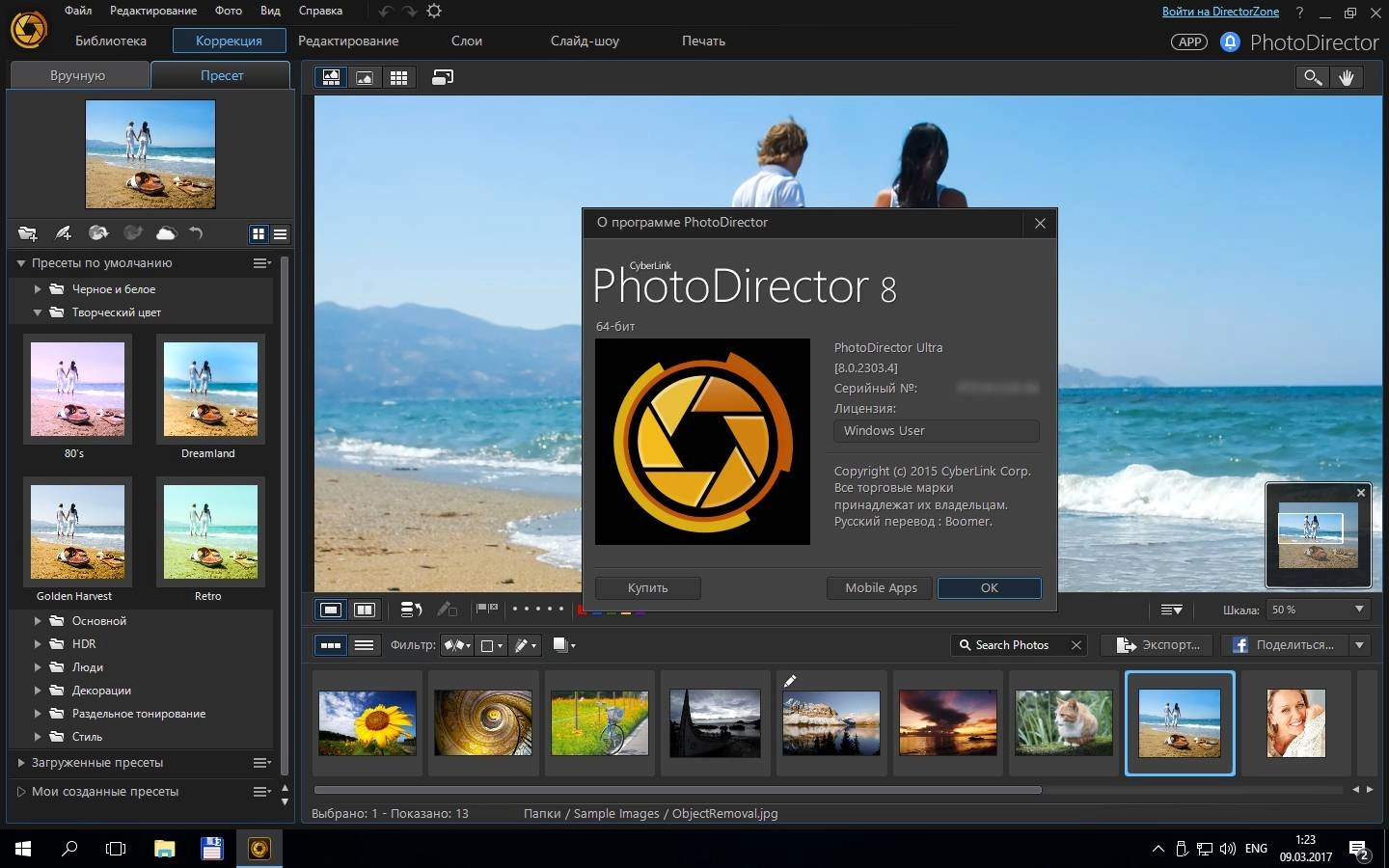
Task: Open Windows taskbar search
Action: coord(69,849)
